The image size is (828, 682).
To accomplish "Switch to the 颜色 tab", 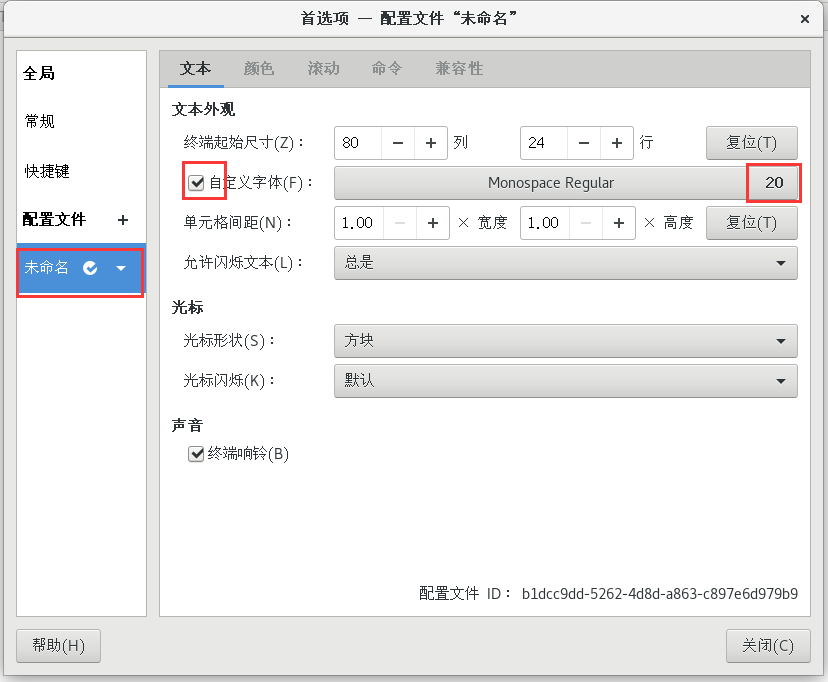I will pos(259,69).
